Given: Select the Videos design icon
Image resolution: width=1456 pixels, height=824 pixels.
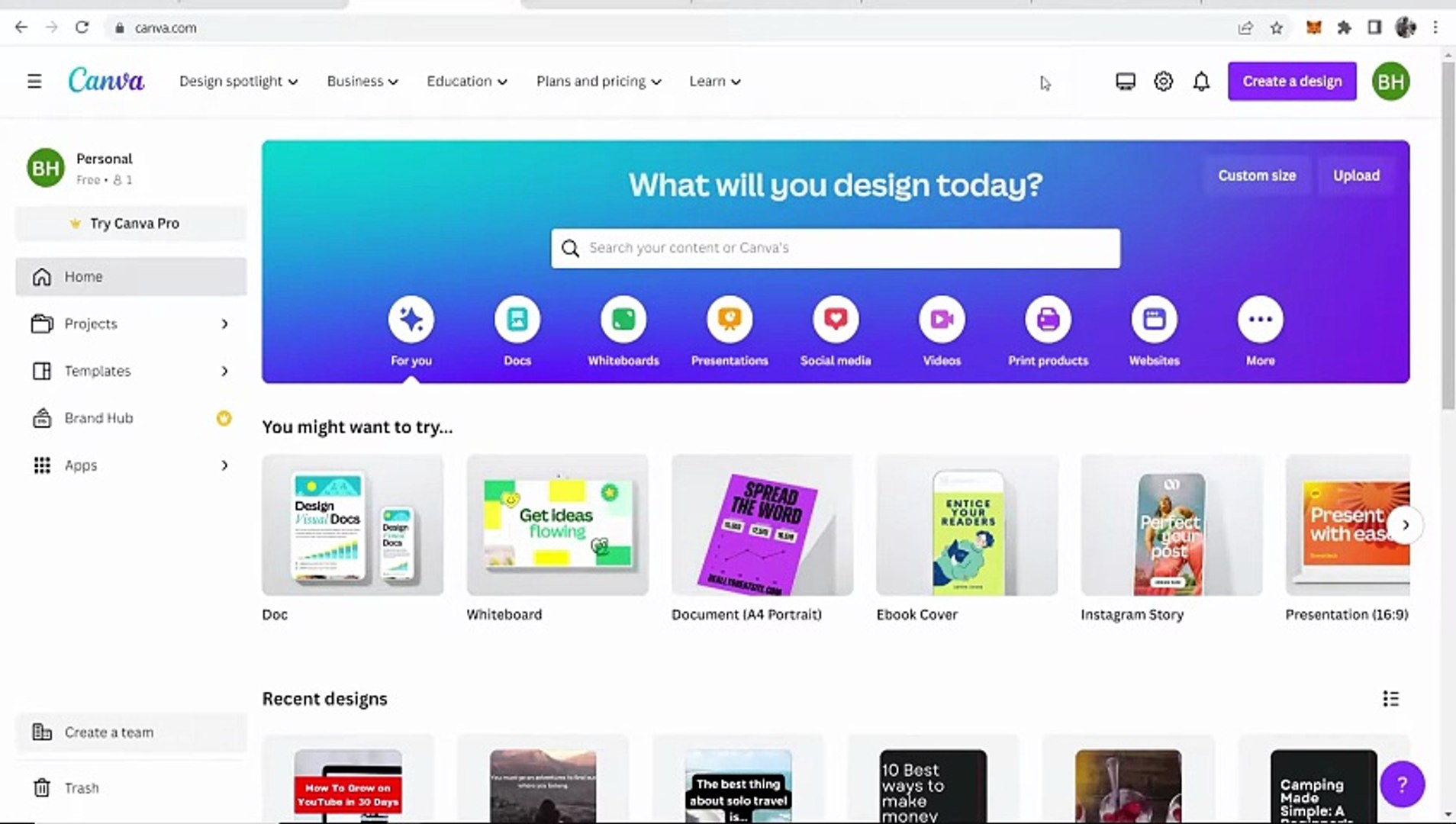Looking at the screenshot, I should [x=941, y=319].
